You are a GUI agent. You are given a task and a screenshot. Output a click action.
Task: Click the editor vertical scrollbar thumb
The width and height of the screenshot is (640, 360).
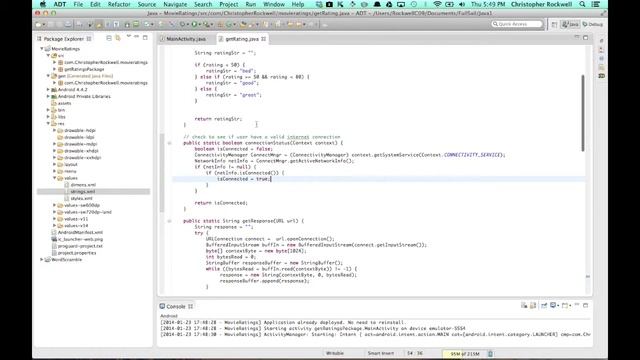click(x=583, y=113)
